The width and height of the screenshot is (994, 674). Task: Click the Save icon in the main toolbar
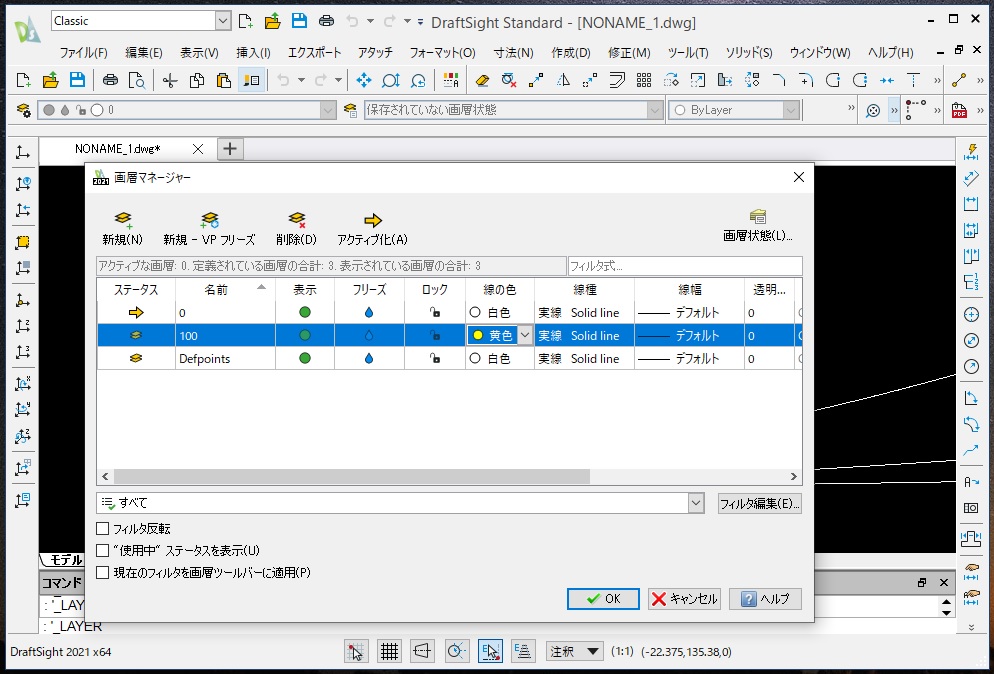[77, 80]
